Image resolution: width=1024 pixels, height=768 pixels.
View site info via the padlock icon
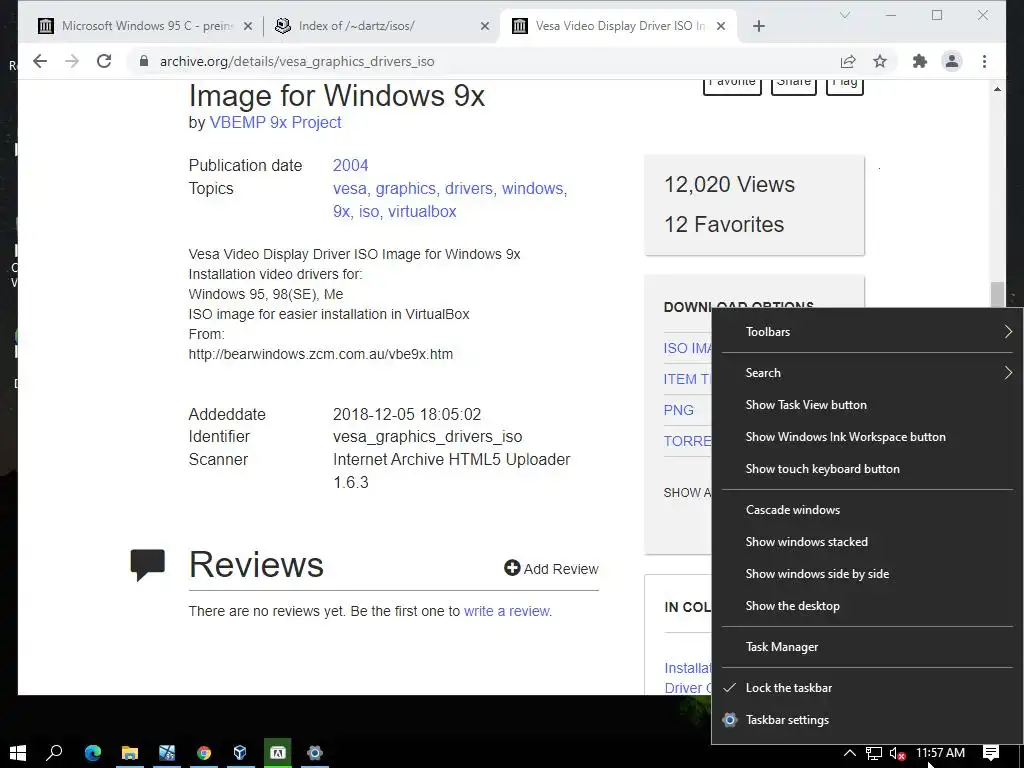143,61
